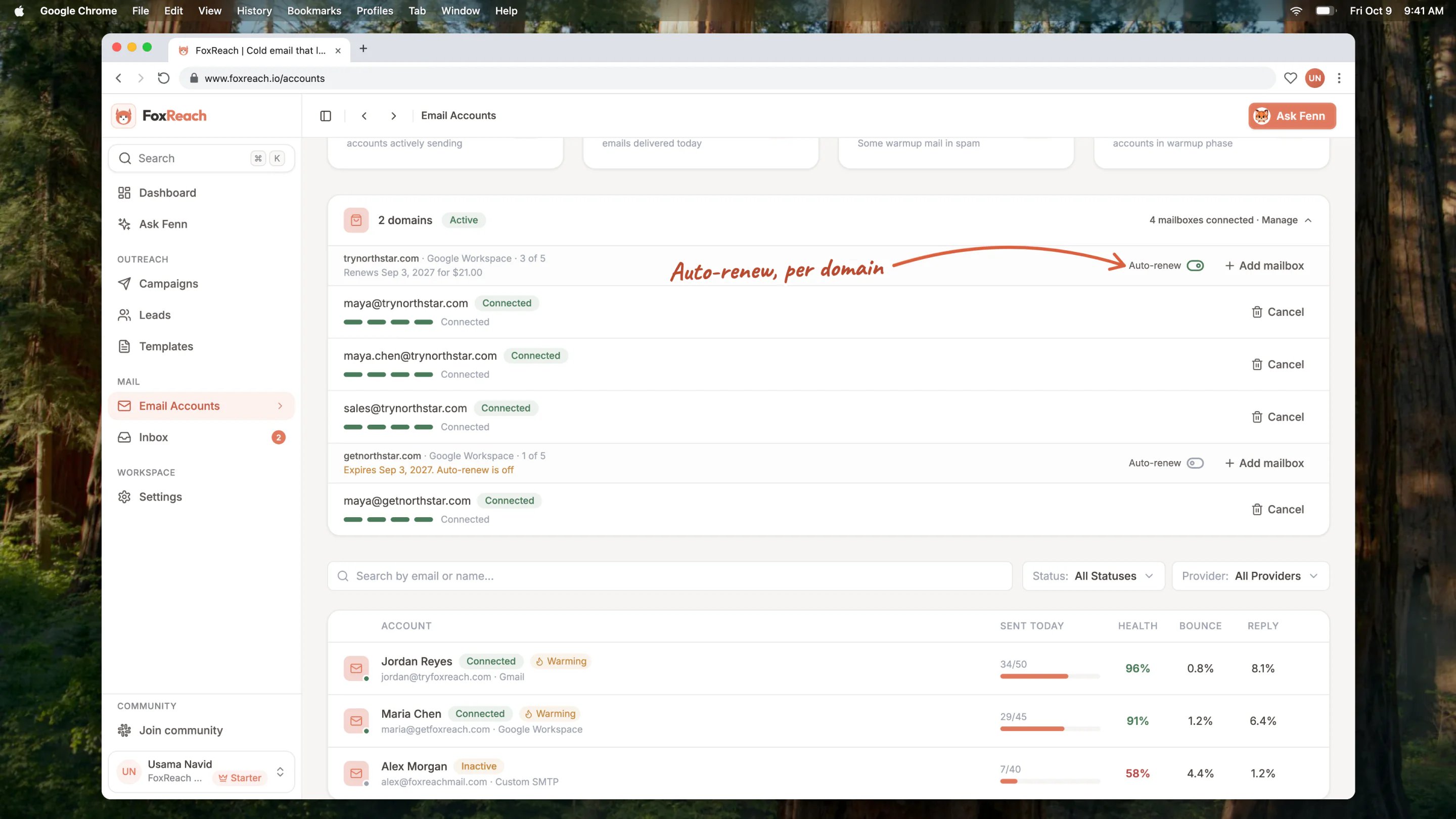This screenshot has height=819, width=1456.
Task: Open Status All Statuses dropdown
Action: point(1093,576)
